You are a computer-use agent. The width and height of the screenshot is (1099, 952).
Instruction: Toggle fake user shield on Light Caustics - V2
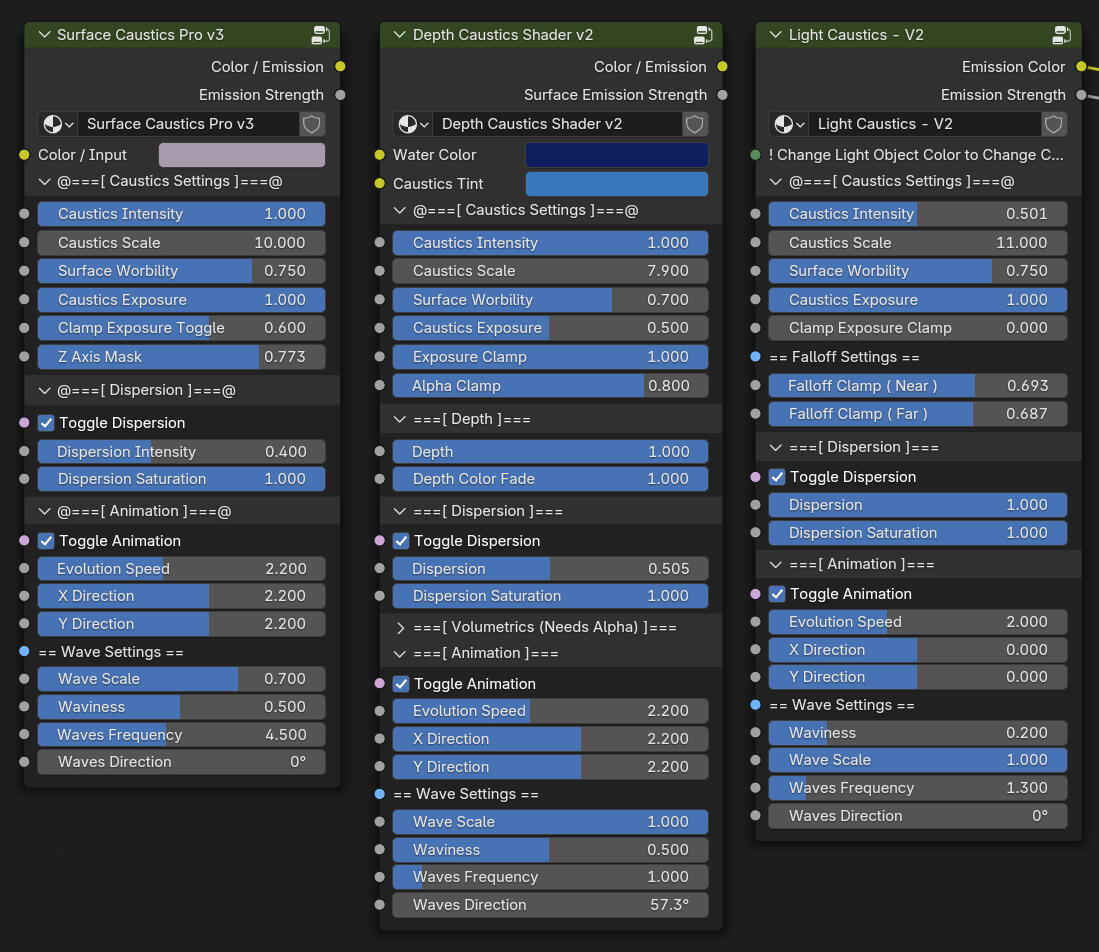click(x=1054, y=124)
